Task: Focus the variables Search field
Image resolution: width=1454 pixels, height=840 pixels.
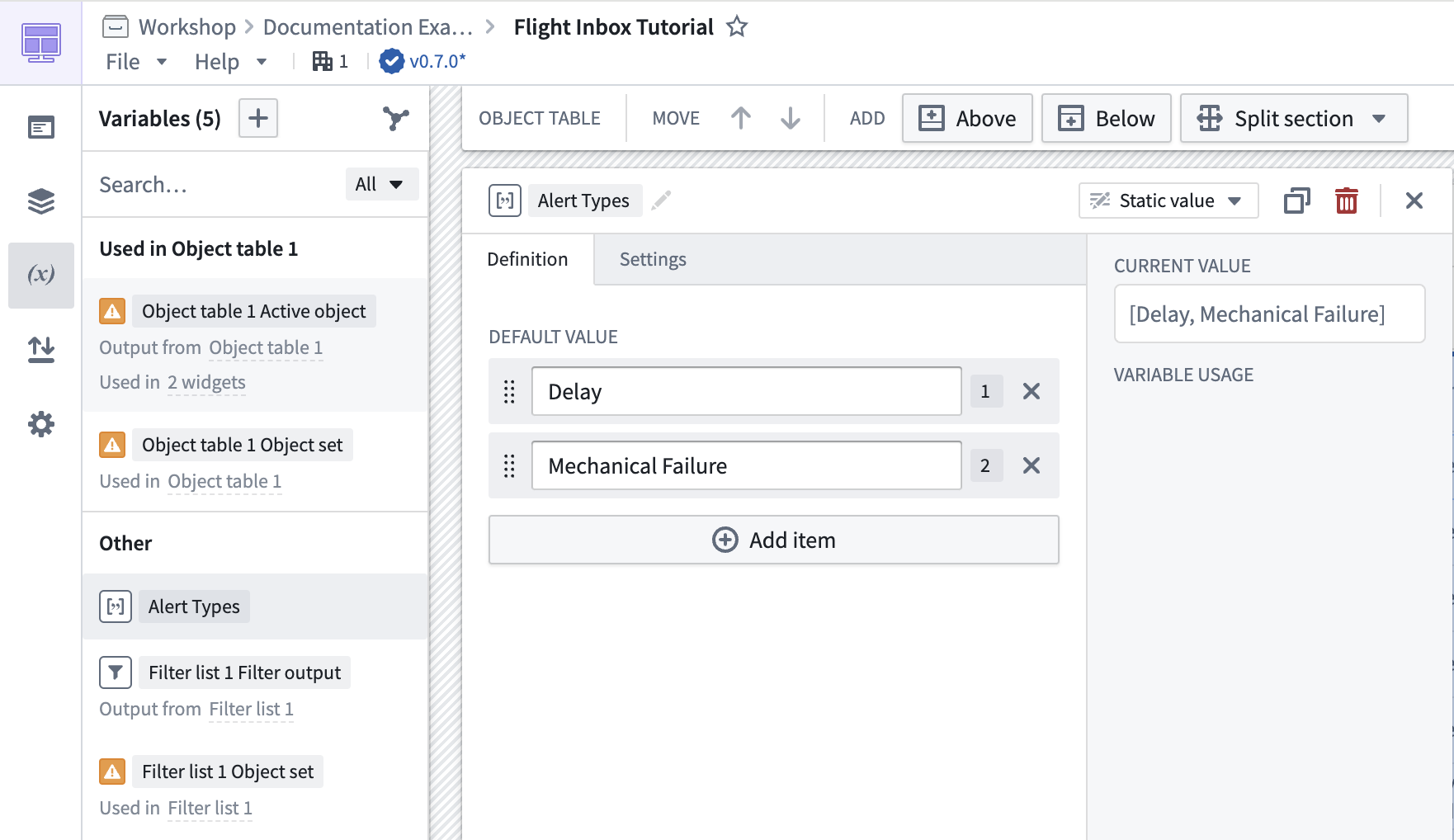Action: click(215, 185)
